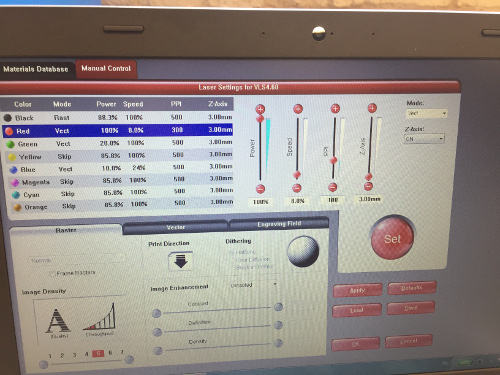Open the Mode dropdown

[x=427, y=113]
